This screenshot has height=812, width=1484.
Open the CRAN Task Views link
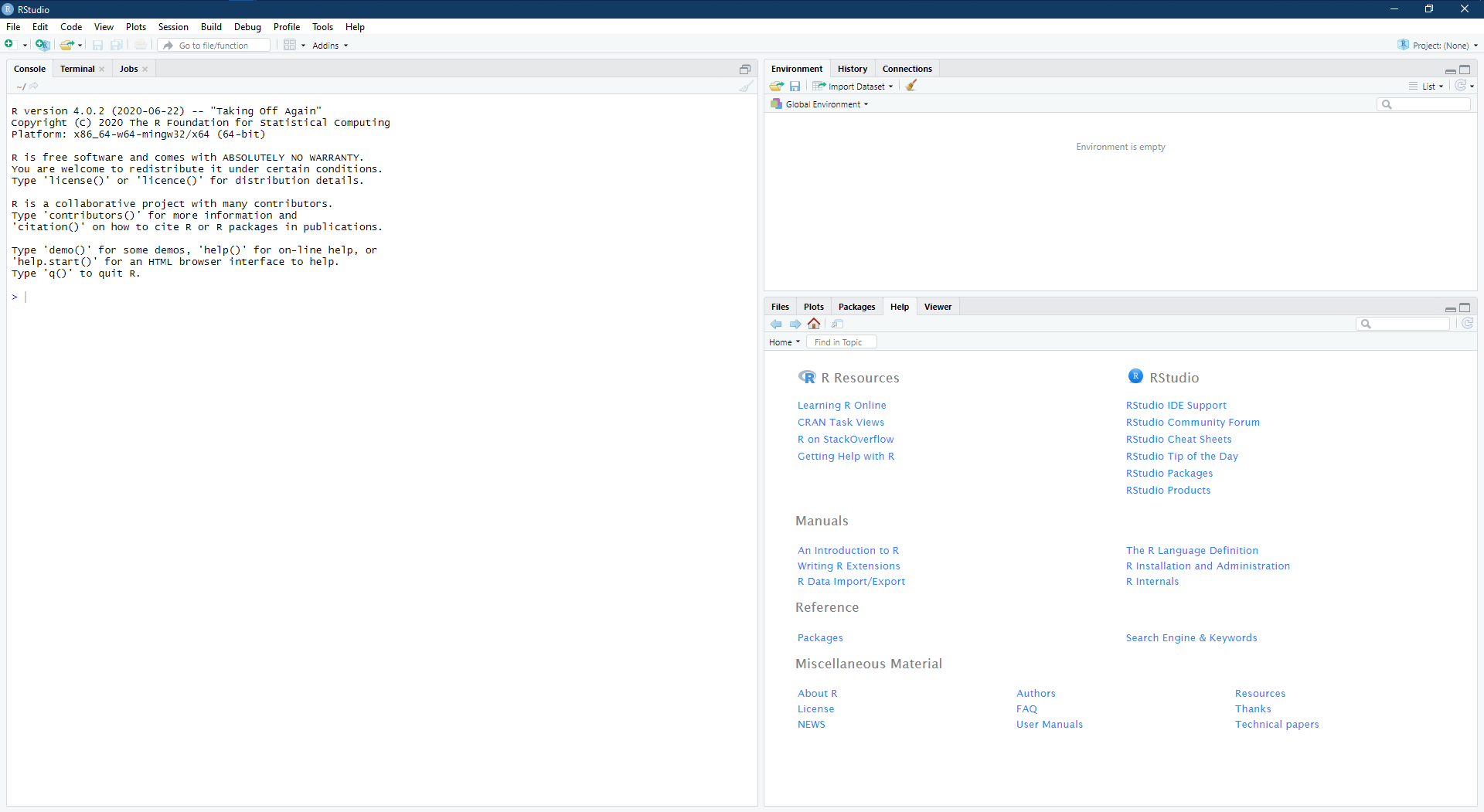tap(841, 422)
